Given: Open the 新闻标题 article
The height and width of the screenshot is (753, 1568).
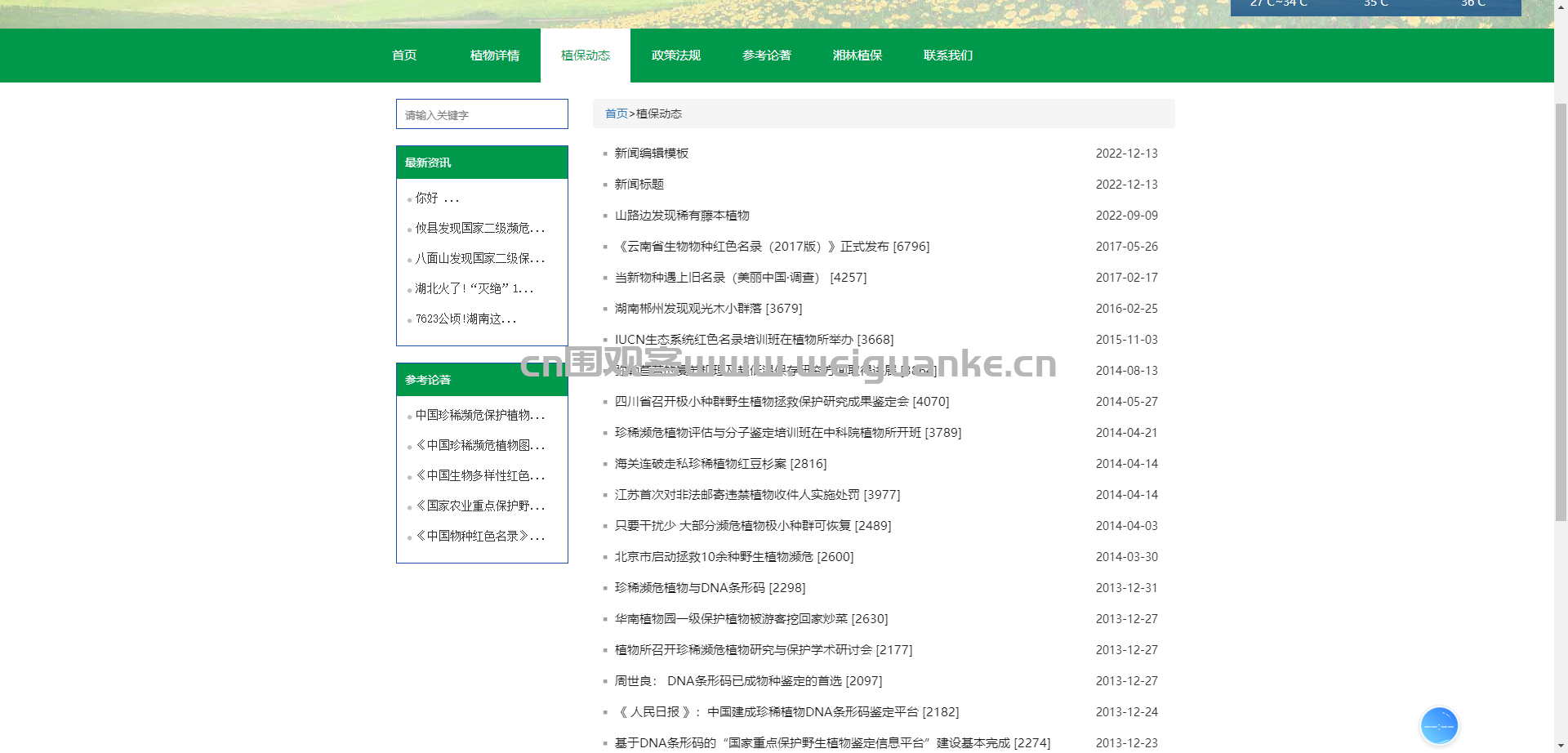Looking at the screenshot, I should pos(639,185).
